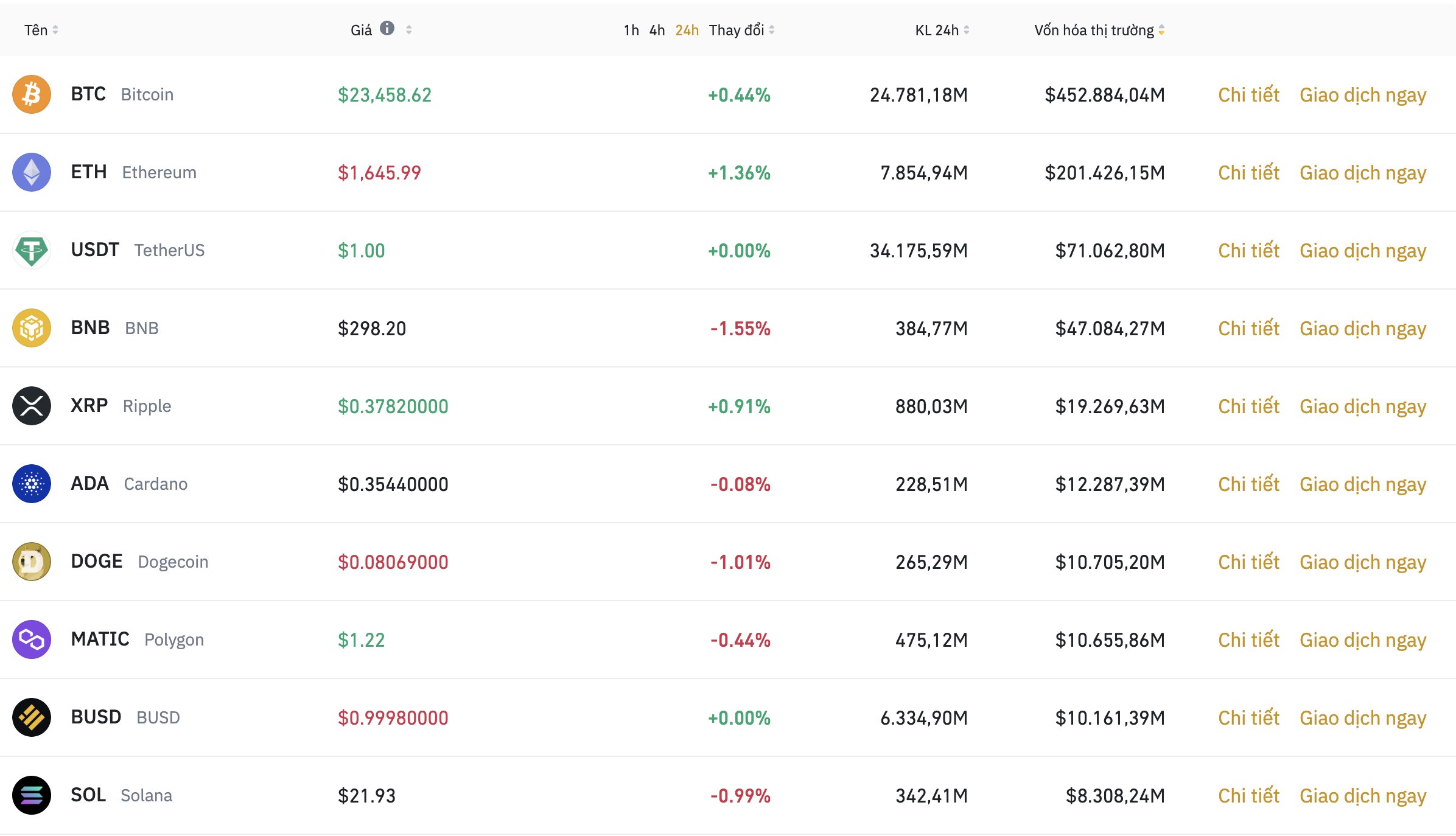Click the SOL price $21.93
1456x836 pixels.
(x=366, y=796)
